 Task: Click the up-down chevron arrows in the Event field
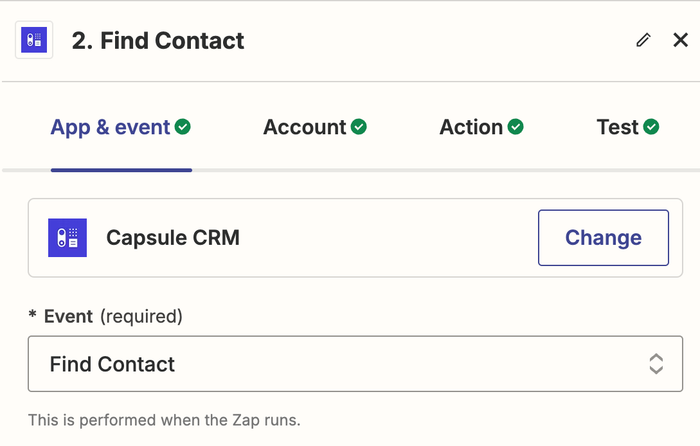656,364
